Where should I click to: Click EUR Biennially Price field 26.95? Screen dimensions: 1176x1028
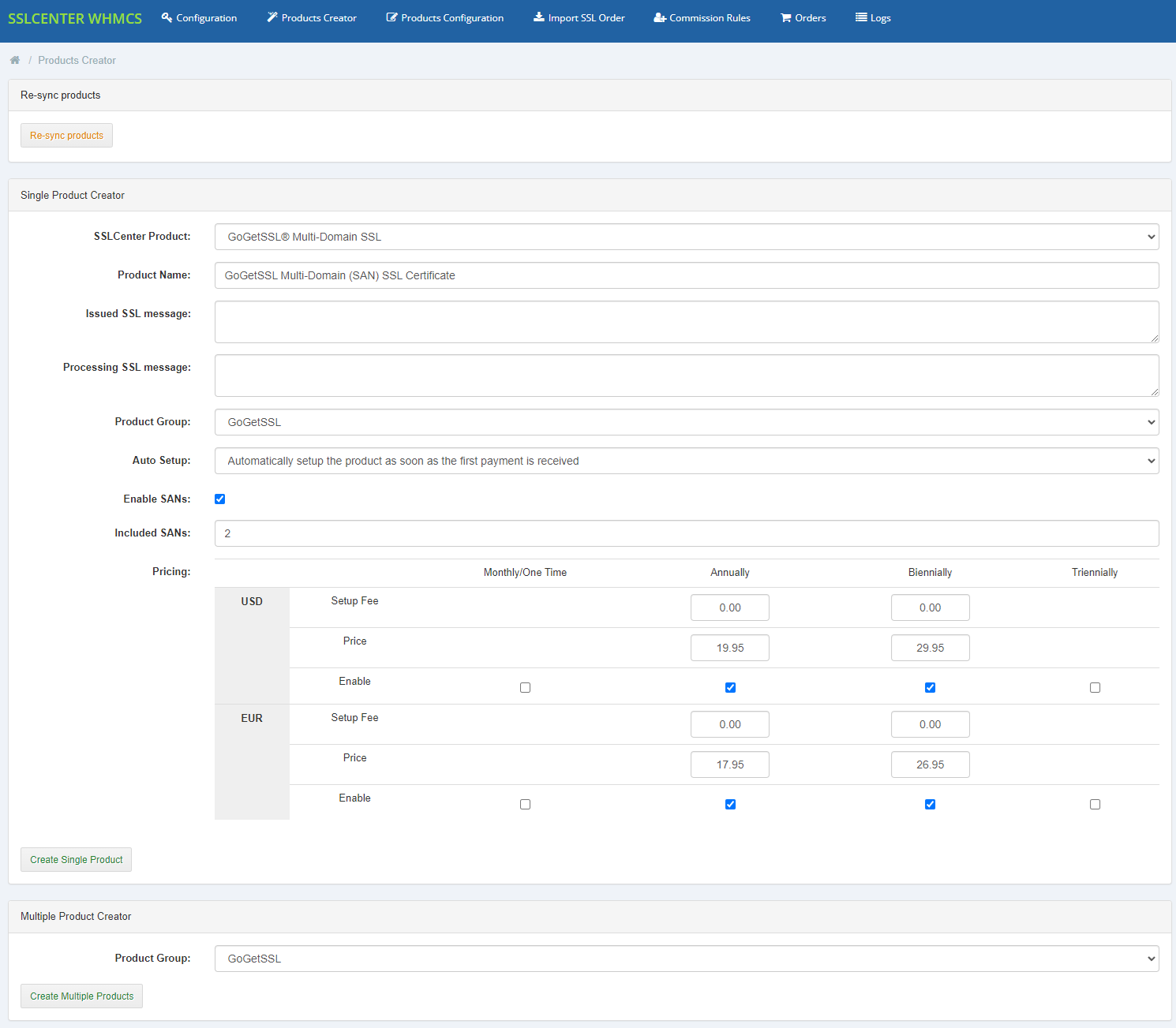tap(930, 764)
